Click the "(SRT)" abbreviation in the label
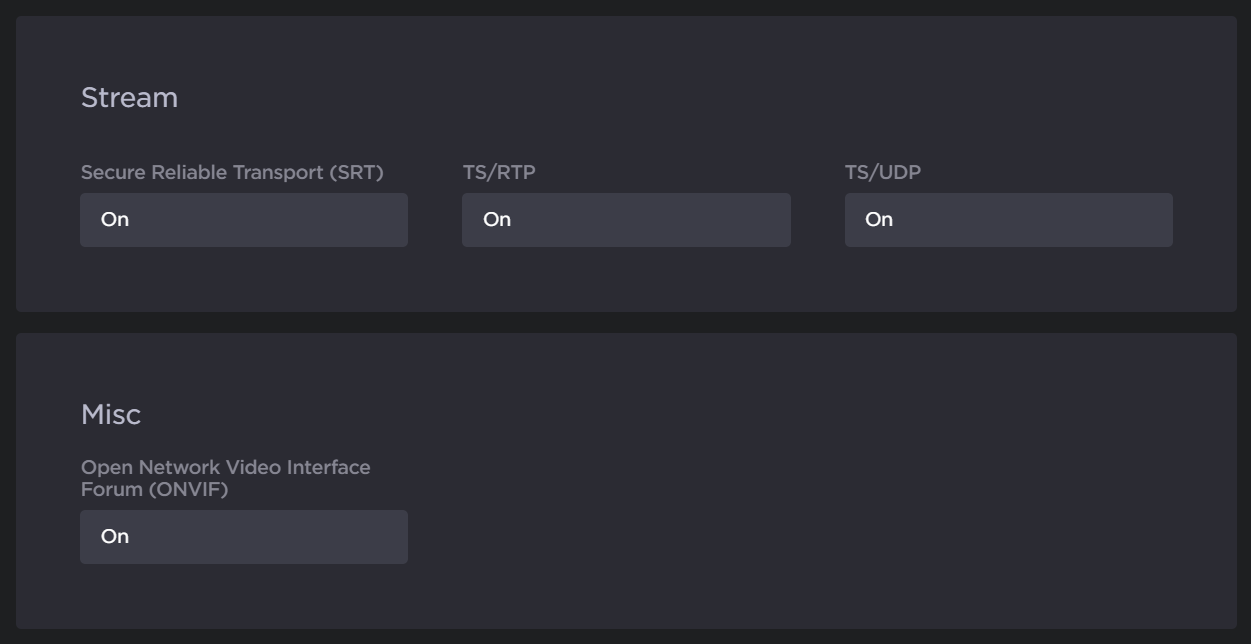Viewport: 1251px width, 644px height. tap(355, 172)
